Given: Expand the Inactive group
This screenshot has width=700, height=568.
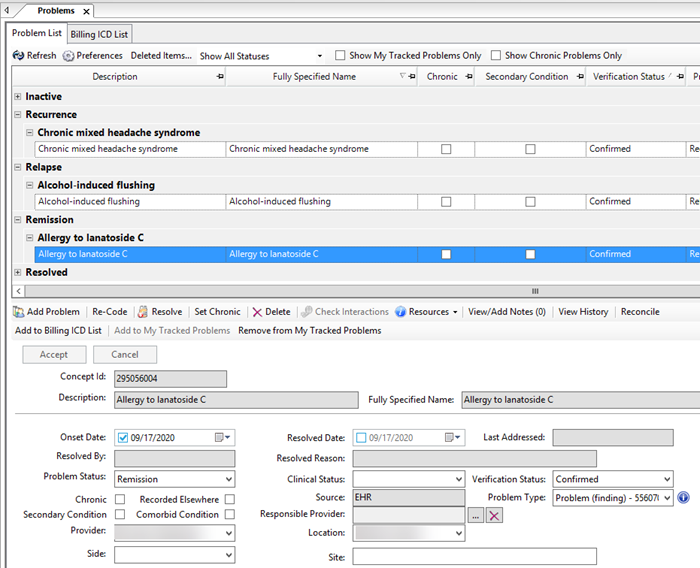Looking at the screenshot, I should pyautogui.click(x=17, y=96).
